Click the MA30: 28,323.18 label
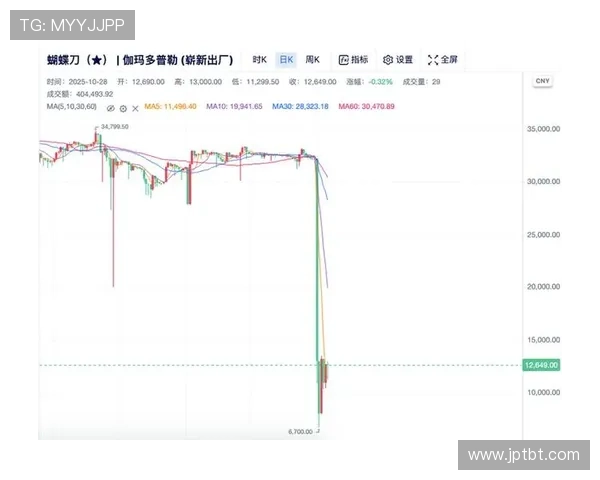 (x=300, y=106)
